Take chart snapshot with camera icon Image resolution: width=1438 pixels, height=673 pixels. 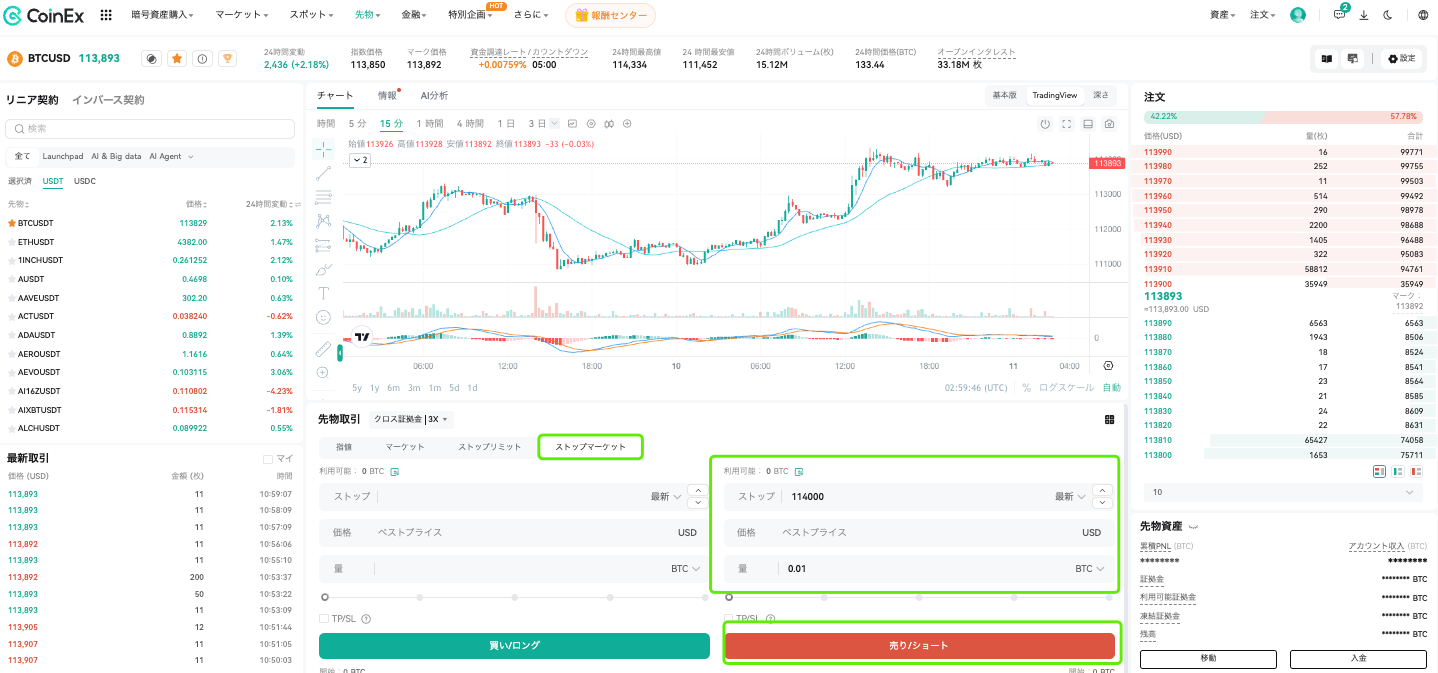(1109, 124)
